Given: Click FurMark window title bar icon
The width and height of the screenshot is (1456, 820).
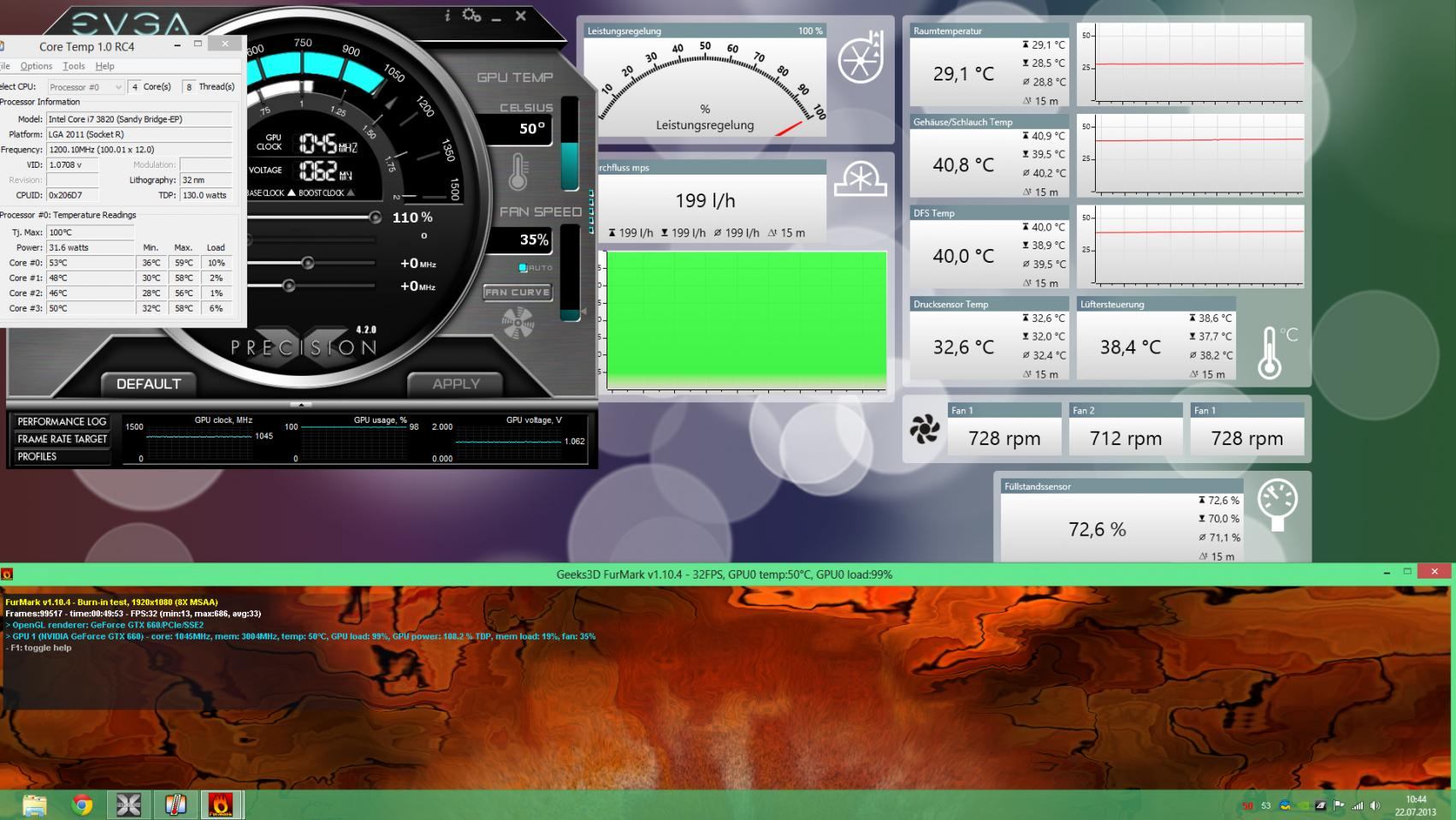Looking at the screenshot, I should 7,574.
